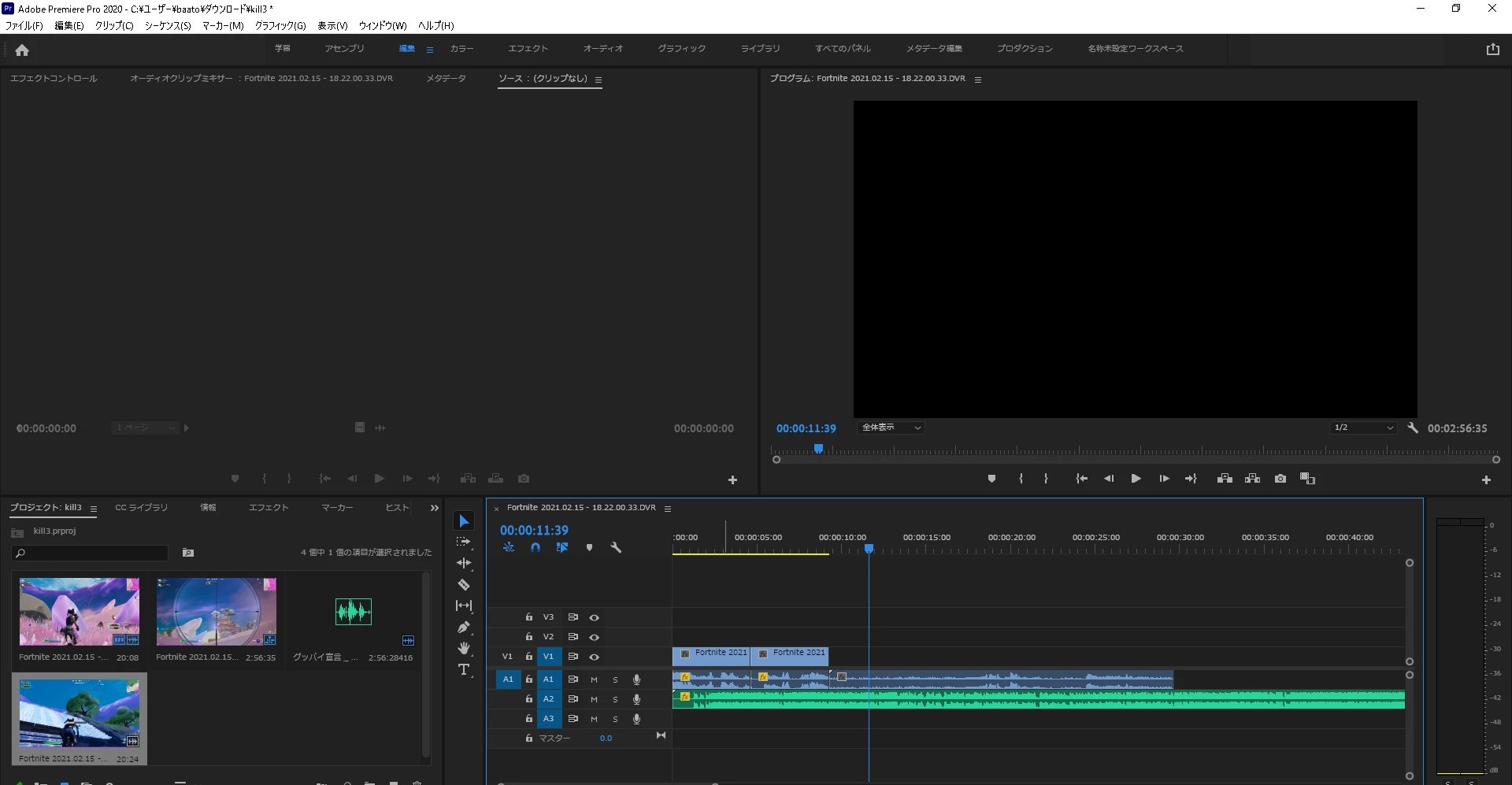Screen dimensions: 1512x785
Task: Open Source panel menu
Action: (598, 80)
